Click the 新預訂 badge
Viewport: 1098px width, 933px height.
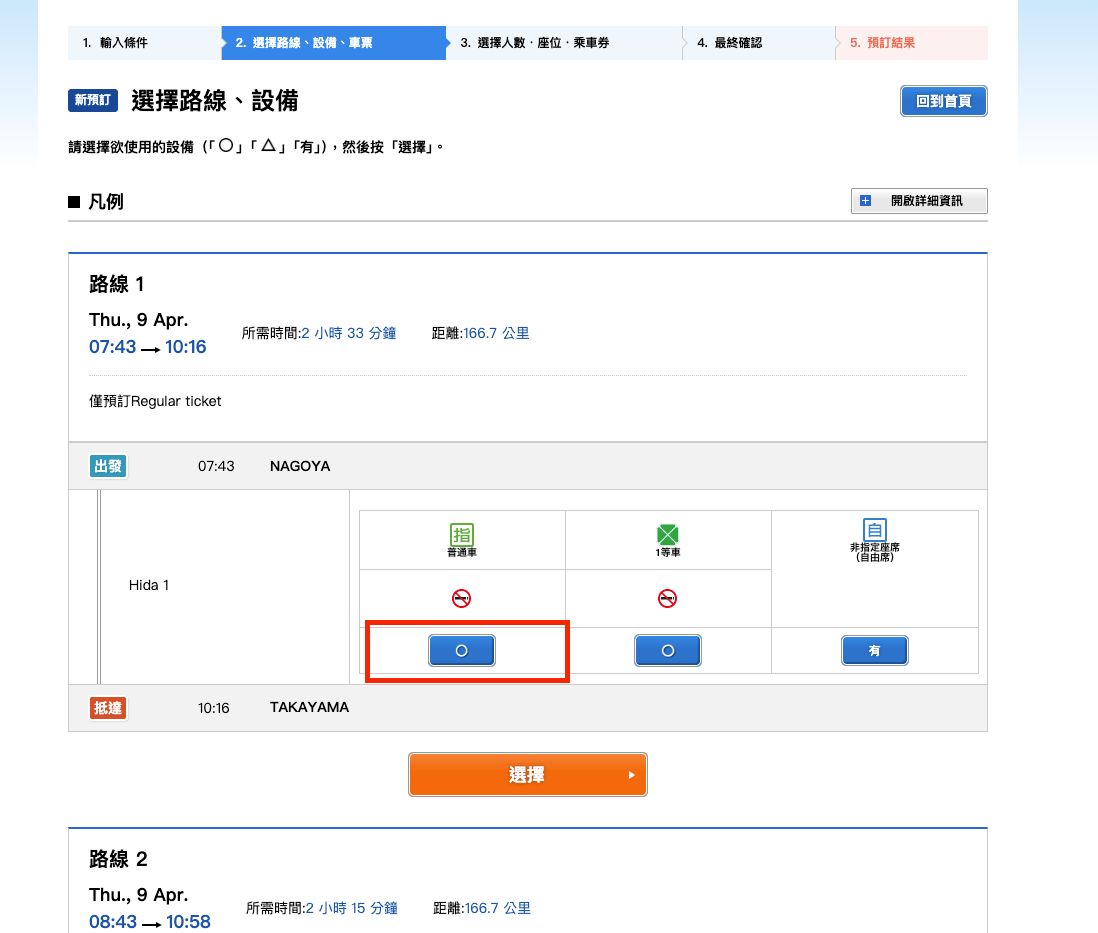click(92, 100)
